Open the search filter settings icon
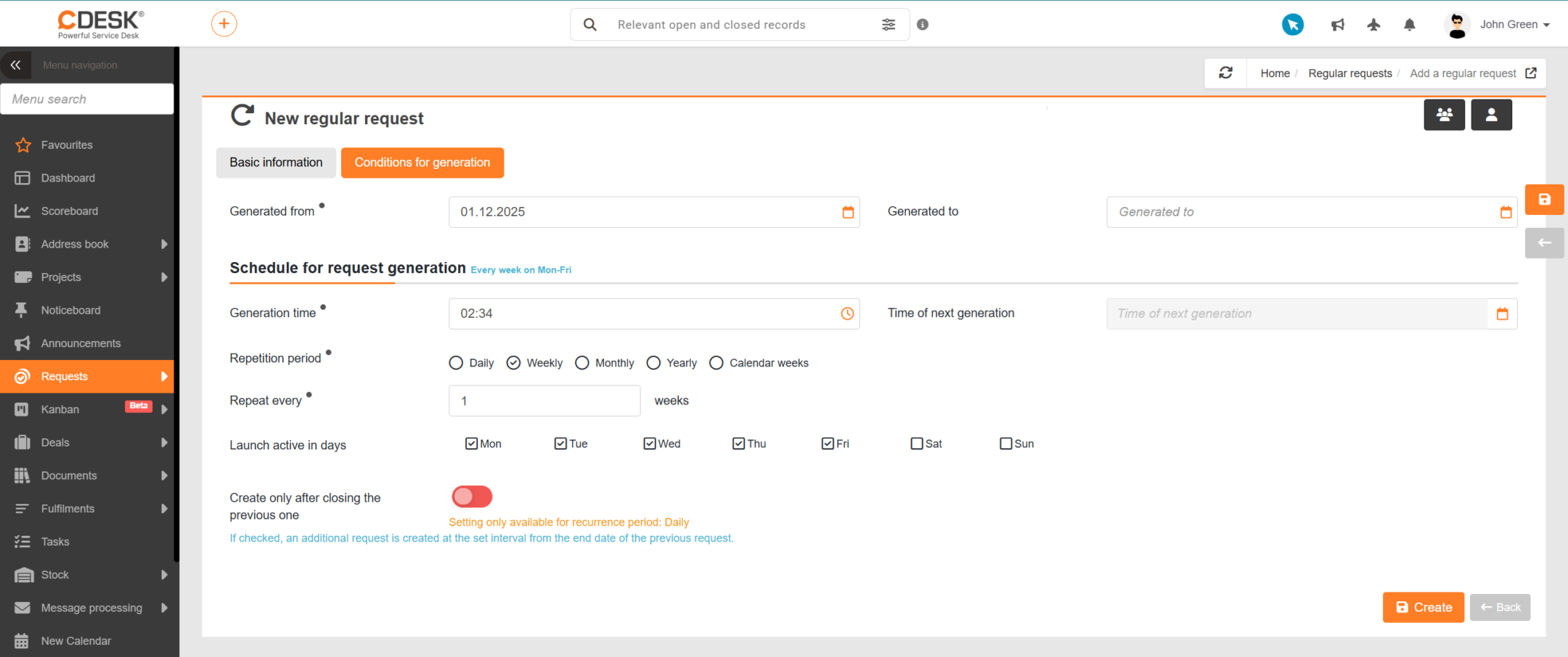This screenshot has height=657, width=1568. (x=889, y=25)
